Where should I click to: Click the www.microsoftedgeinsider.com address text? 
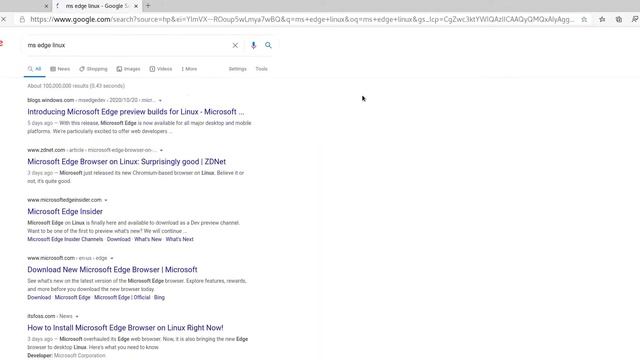(x=64, y=200)
